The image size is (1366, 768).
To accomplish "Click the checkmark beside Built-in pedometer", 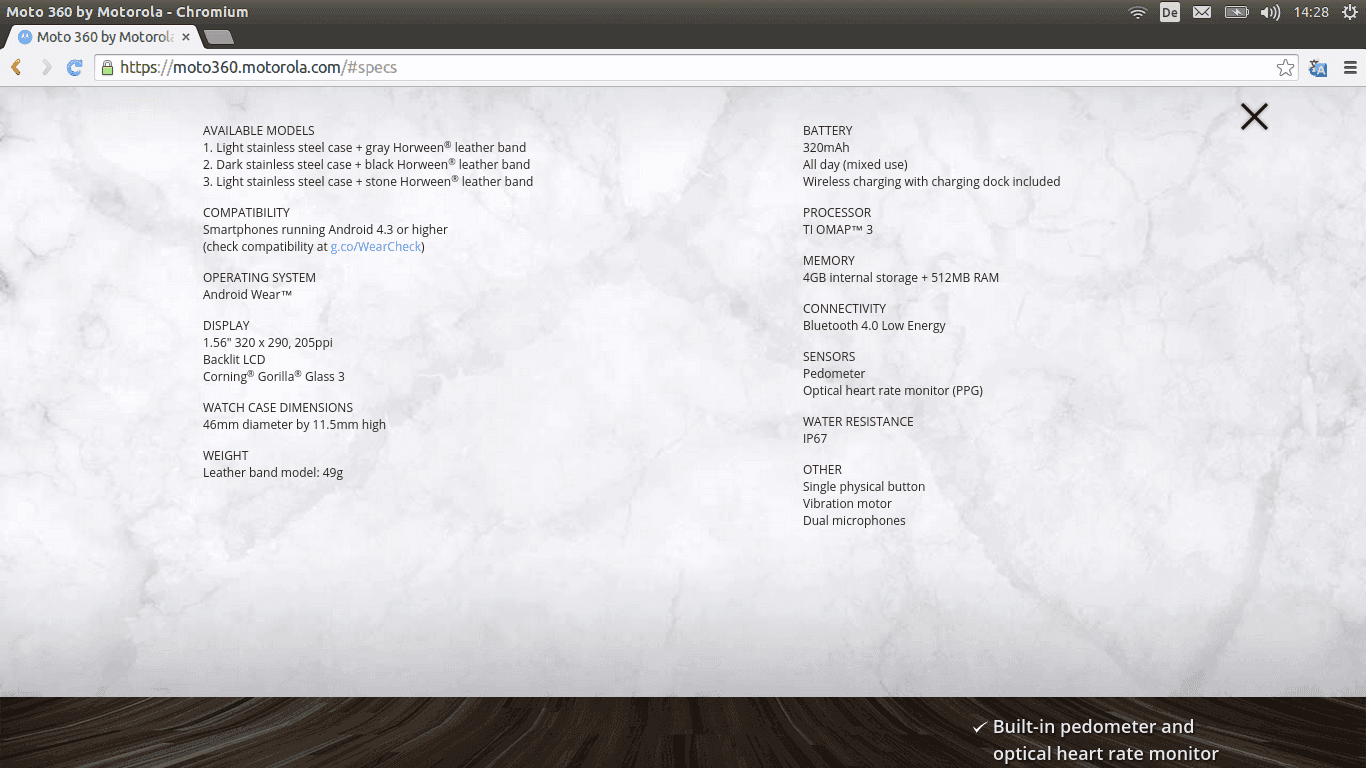I will (979, 727).
